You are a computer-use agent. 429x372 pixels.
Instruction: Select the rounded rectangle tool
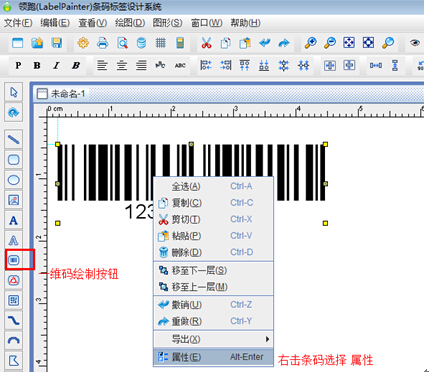coord(14,159)
